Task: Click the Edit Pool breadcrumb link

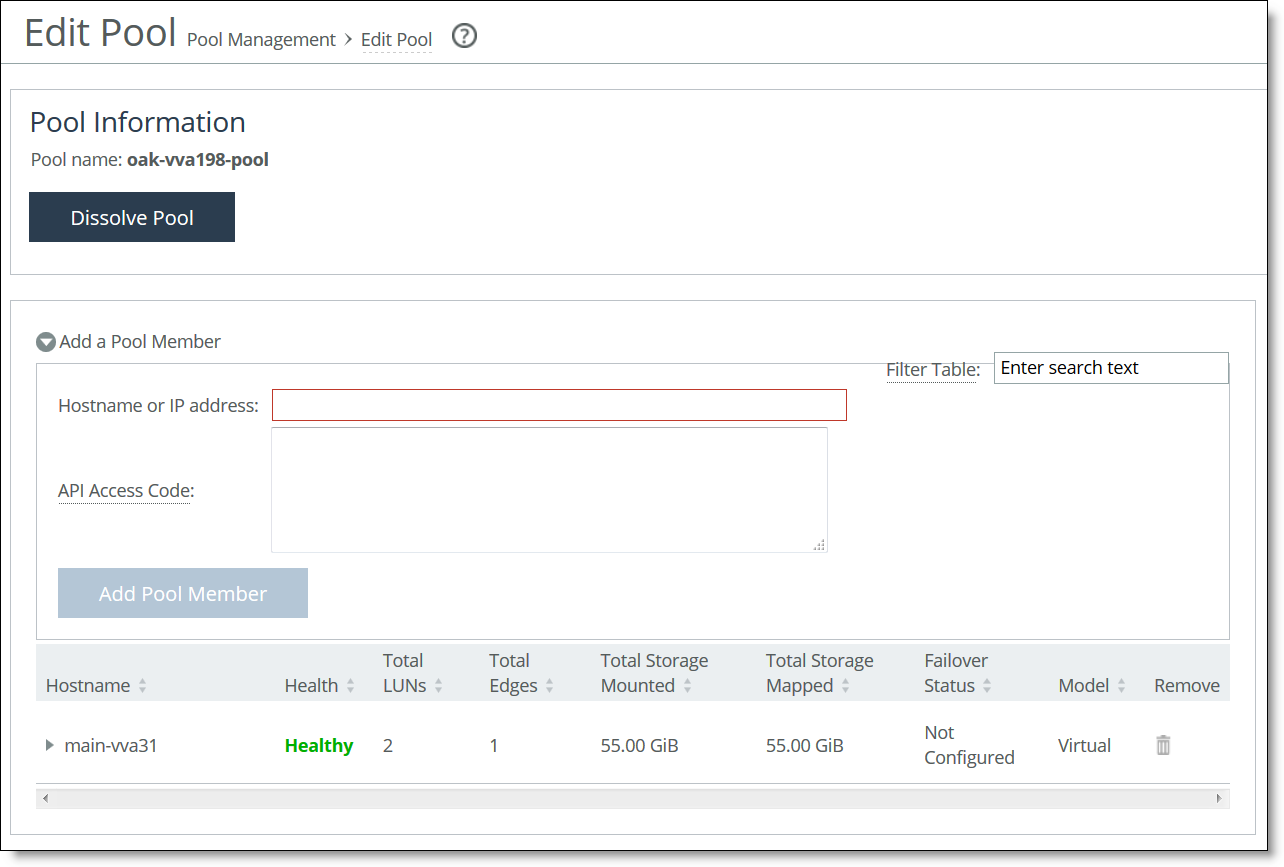Action: point(396,39)
